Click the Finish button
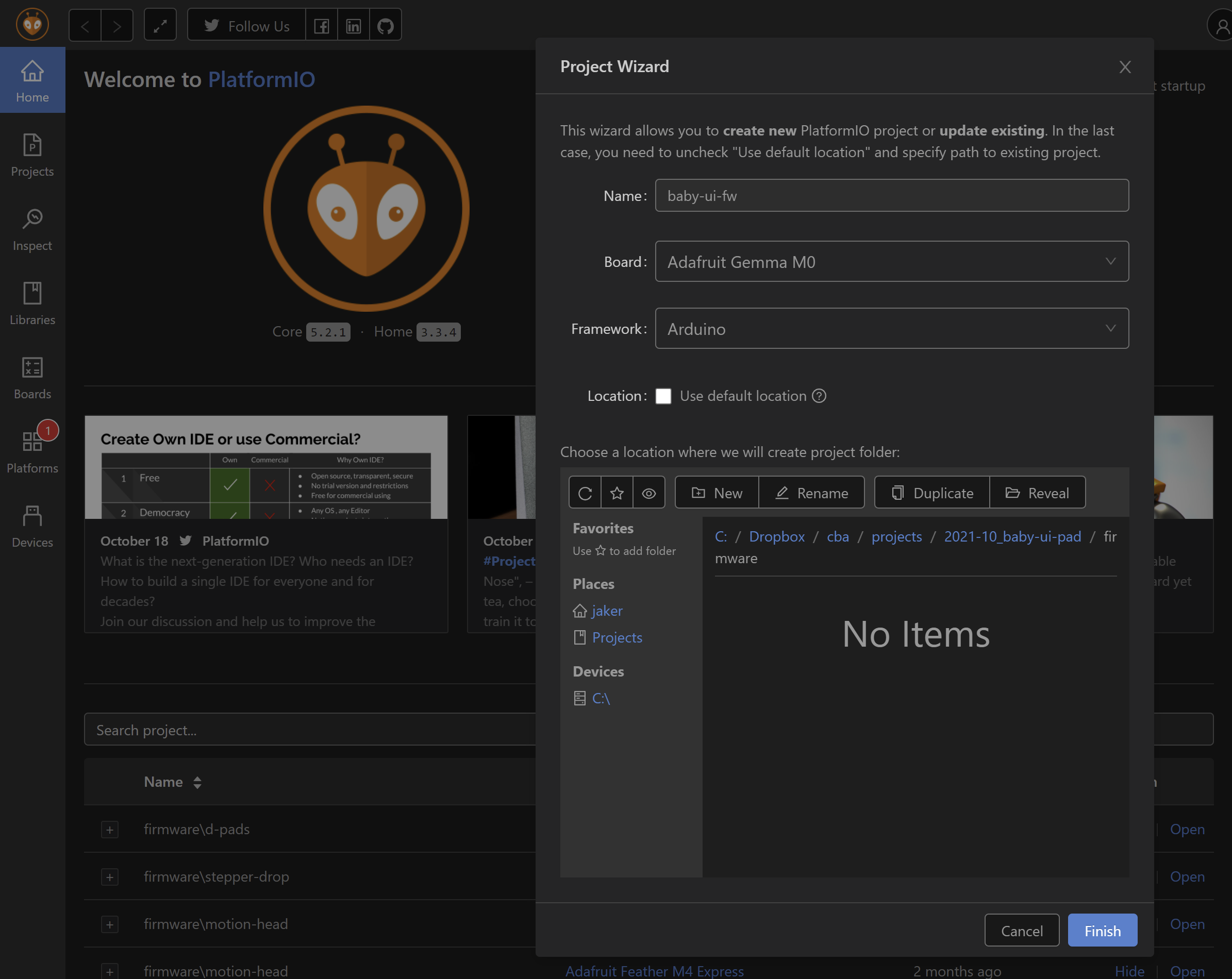 [x=1102, y=931]
